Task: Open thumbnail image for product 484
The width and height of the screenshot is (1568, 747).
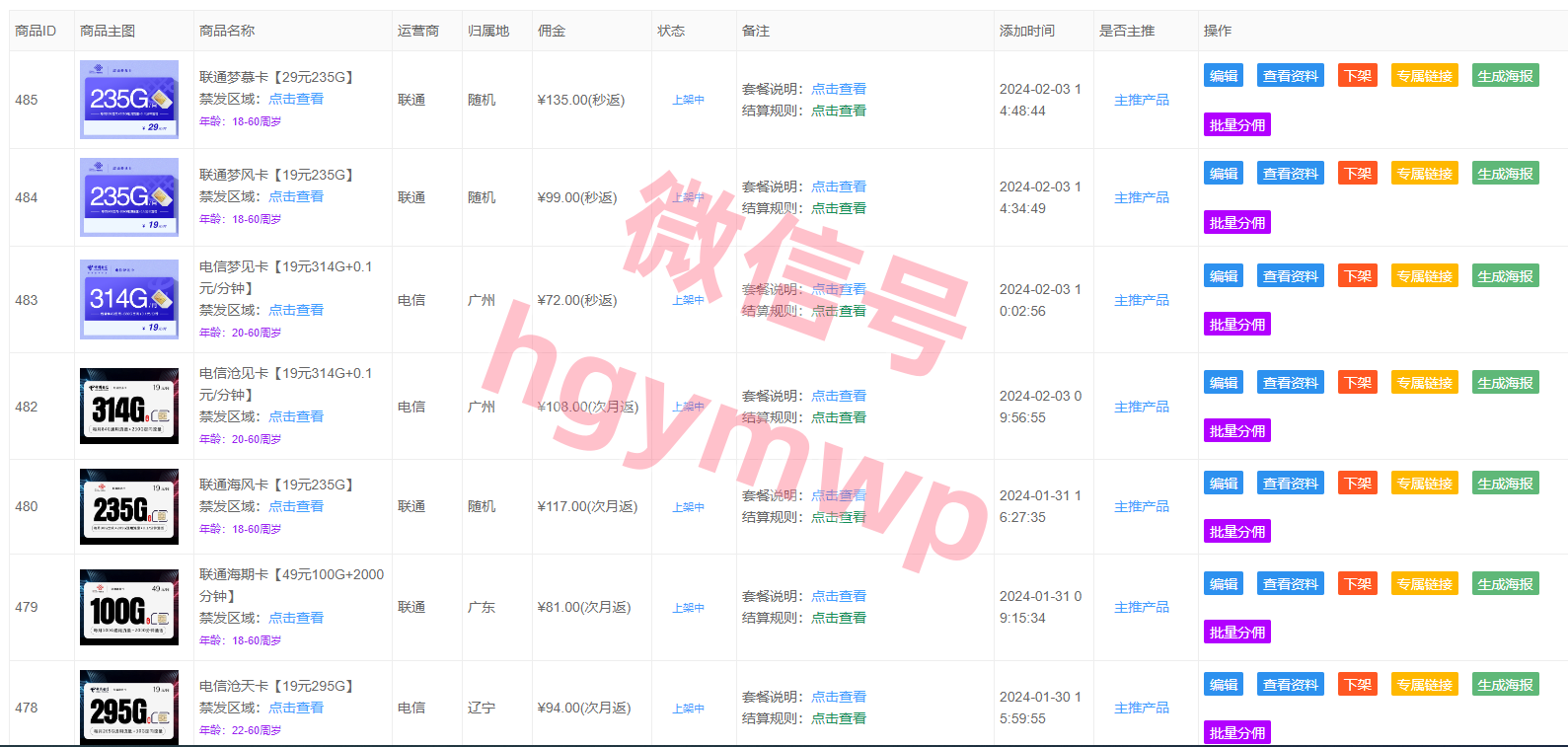Action: coord(129,197)
